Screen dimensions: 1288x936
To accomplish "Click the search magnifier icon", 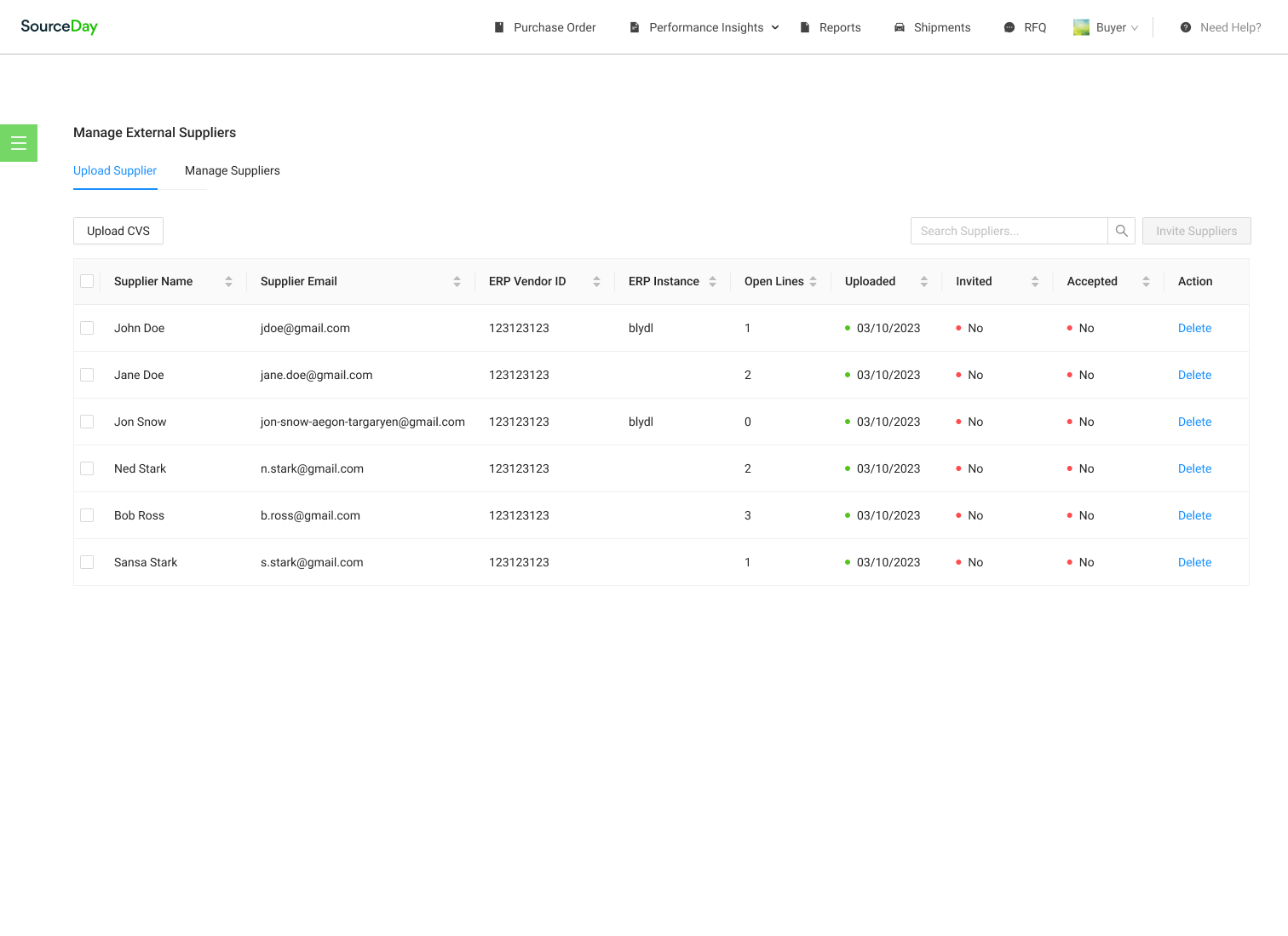I will tap(1121, 231).
